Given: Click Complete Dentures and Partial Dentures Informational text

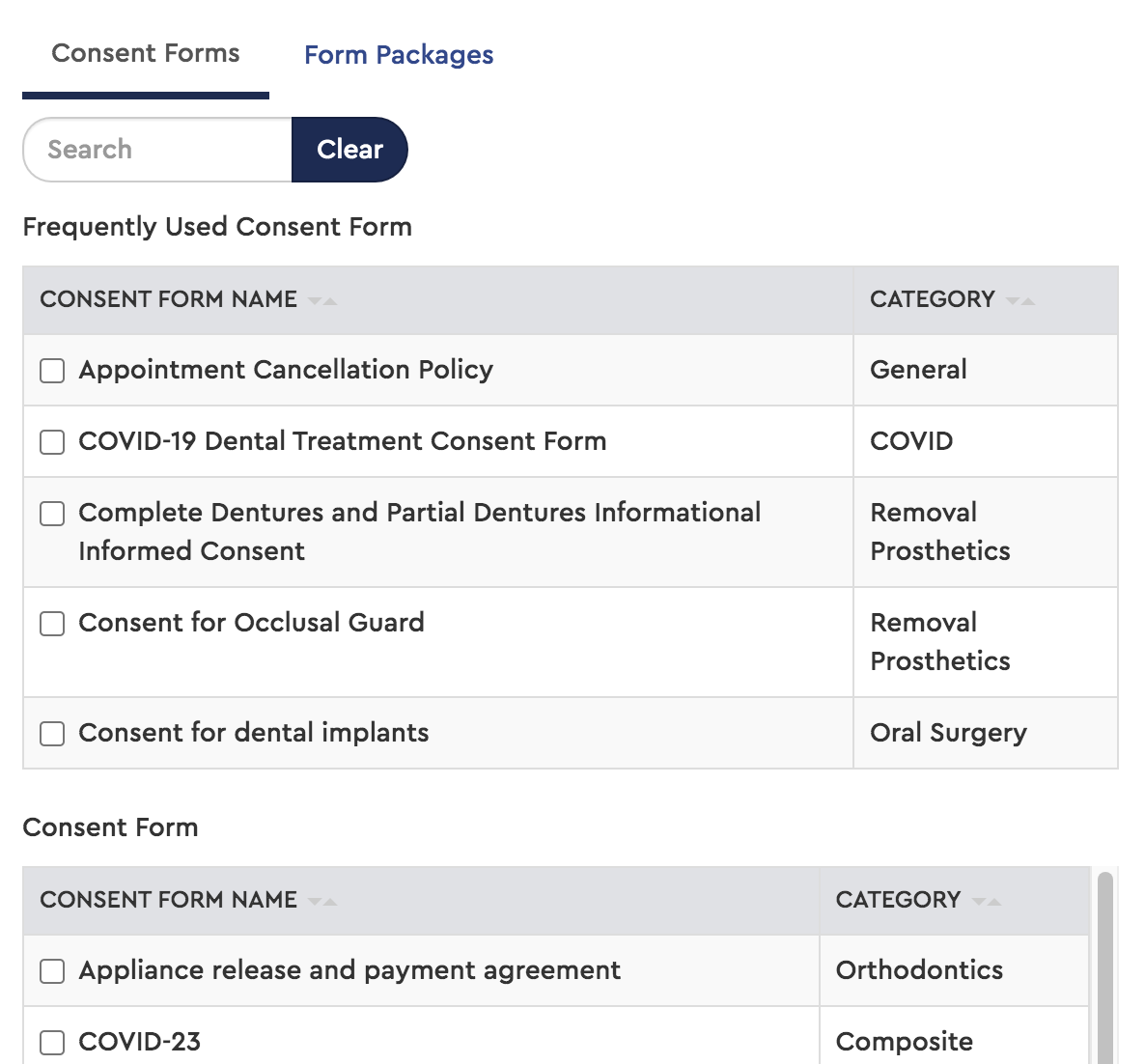Looking at the screenshot, I should coord(420,532).
